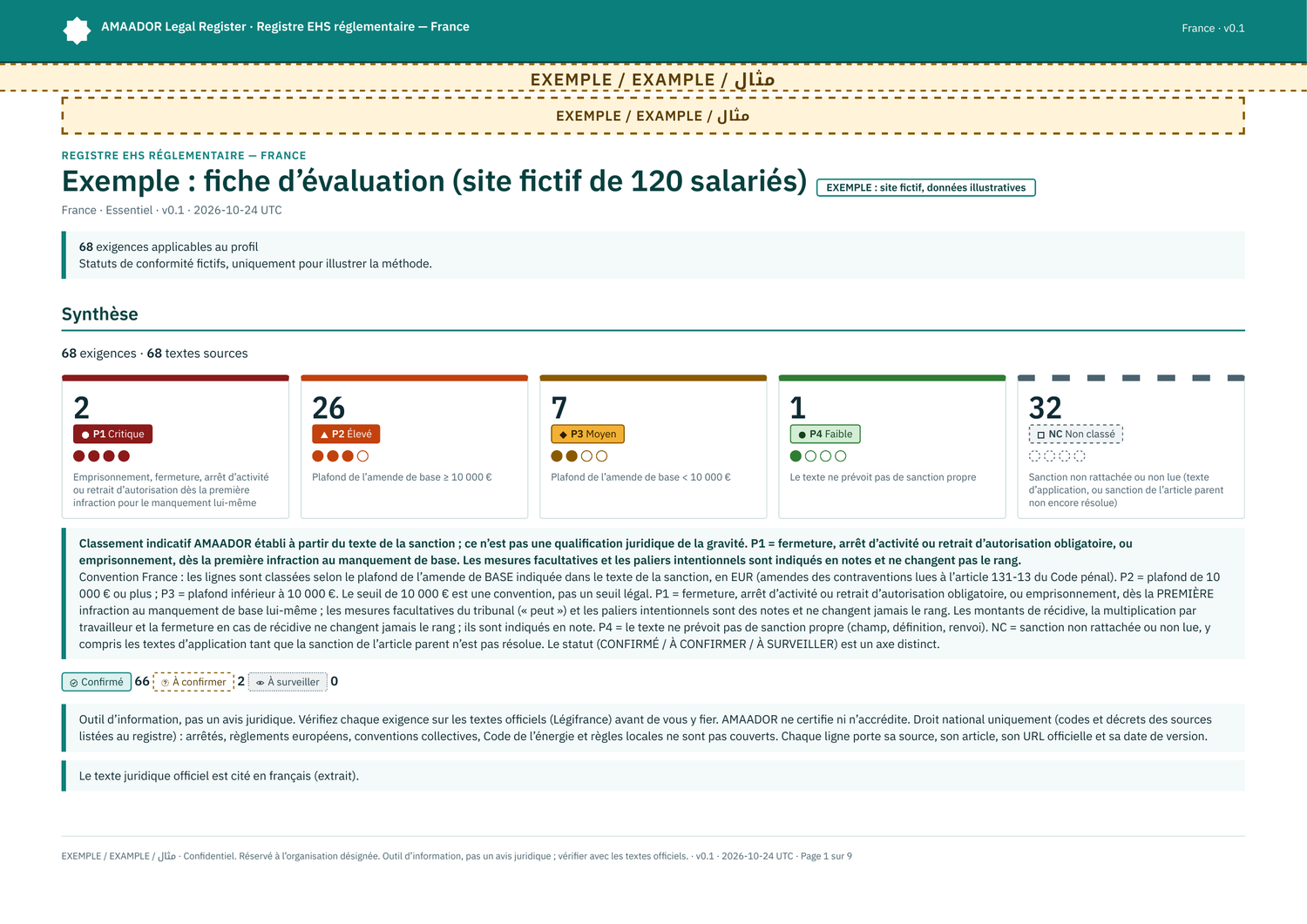1307x924 pixels.
Task: Click the count "26" in the P2 card
Action: pos(328,408)
